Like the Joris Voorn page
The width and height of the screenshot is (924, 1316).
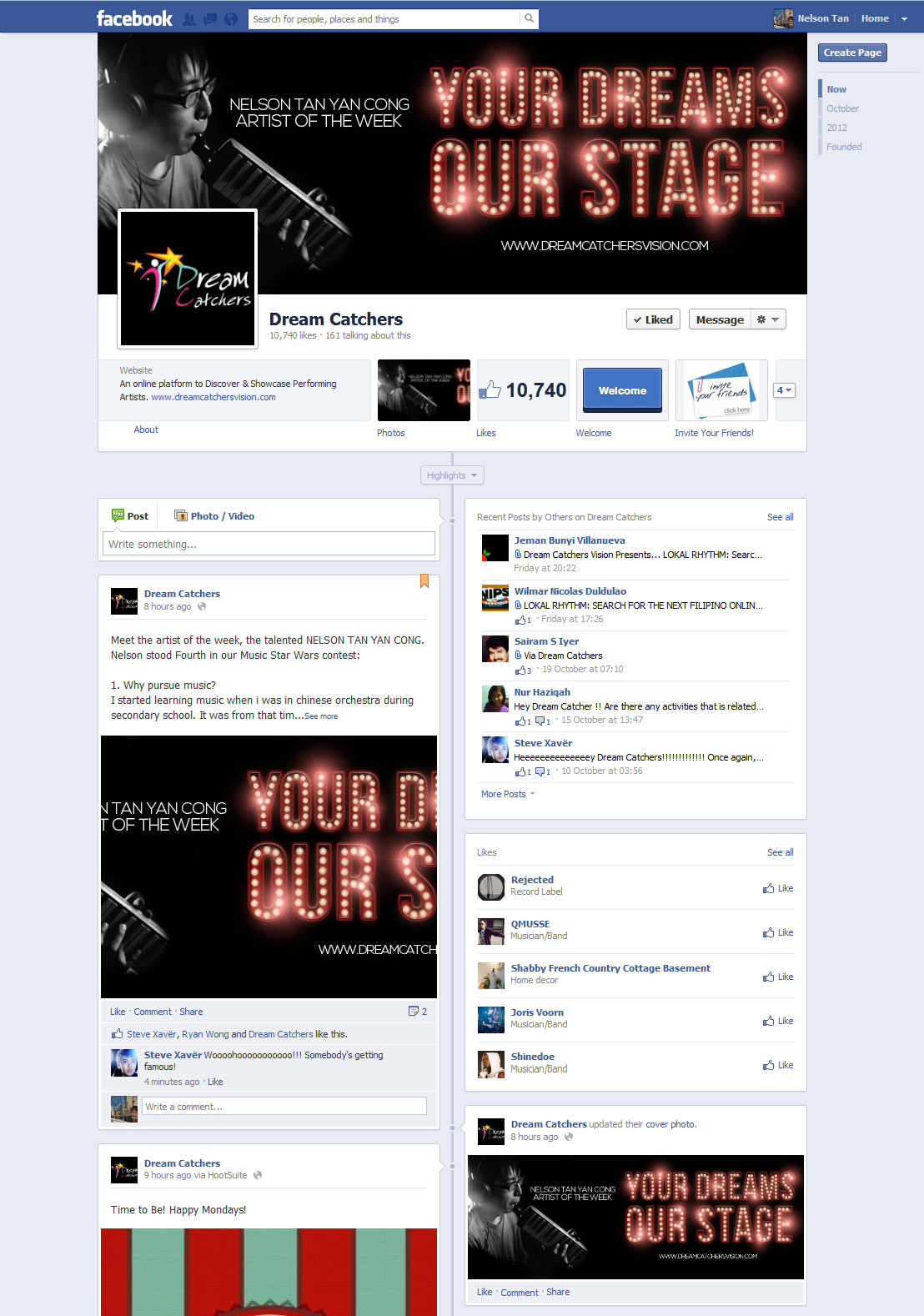(778, 1021)
